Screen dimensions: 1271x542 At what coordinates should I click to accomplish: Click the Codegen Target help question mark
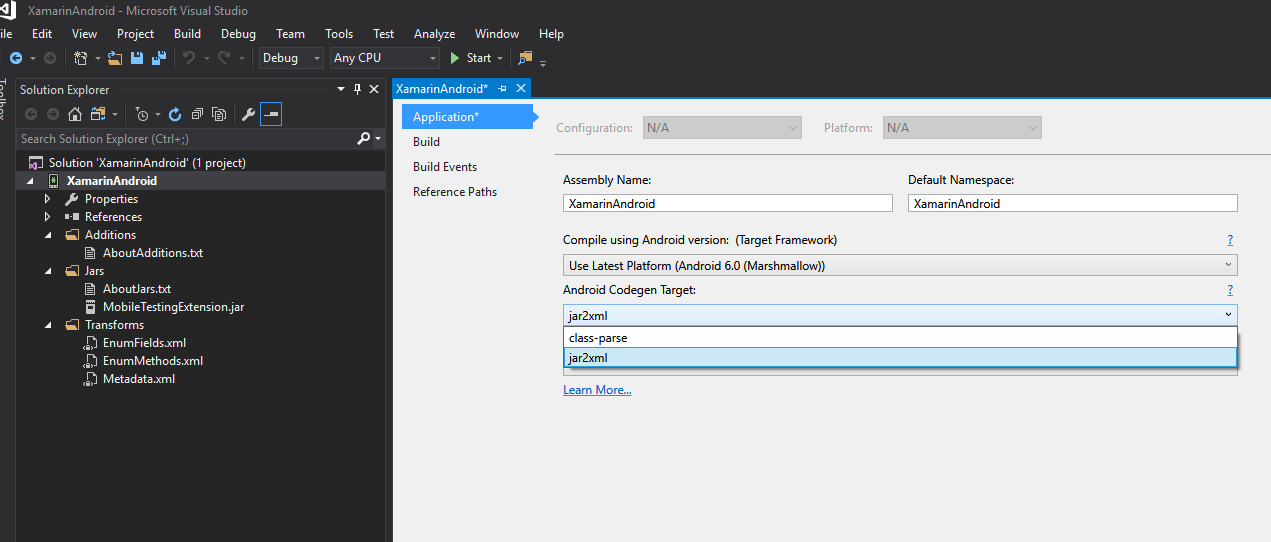(1230, 290)
